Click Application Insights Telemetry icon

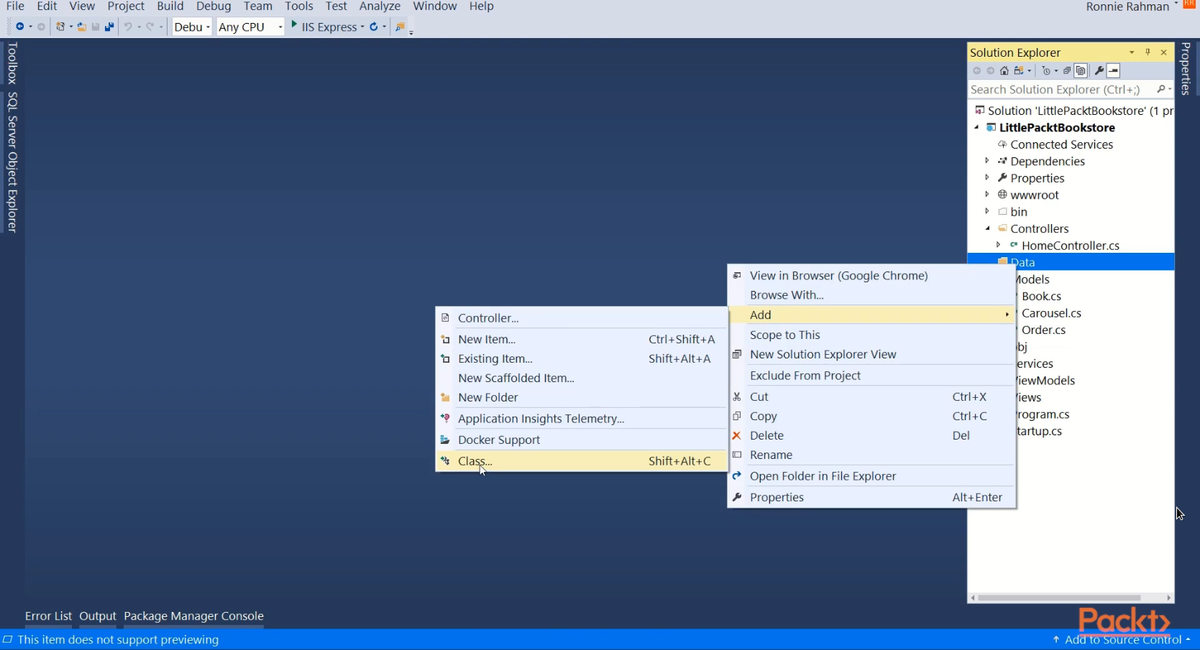coord(445,419)
